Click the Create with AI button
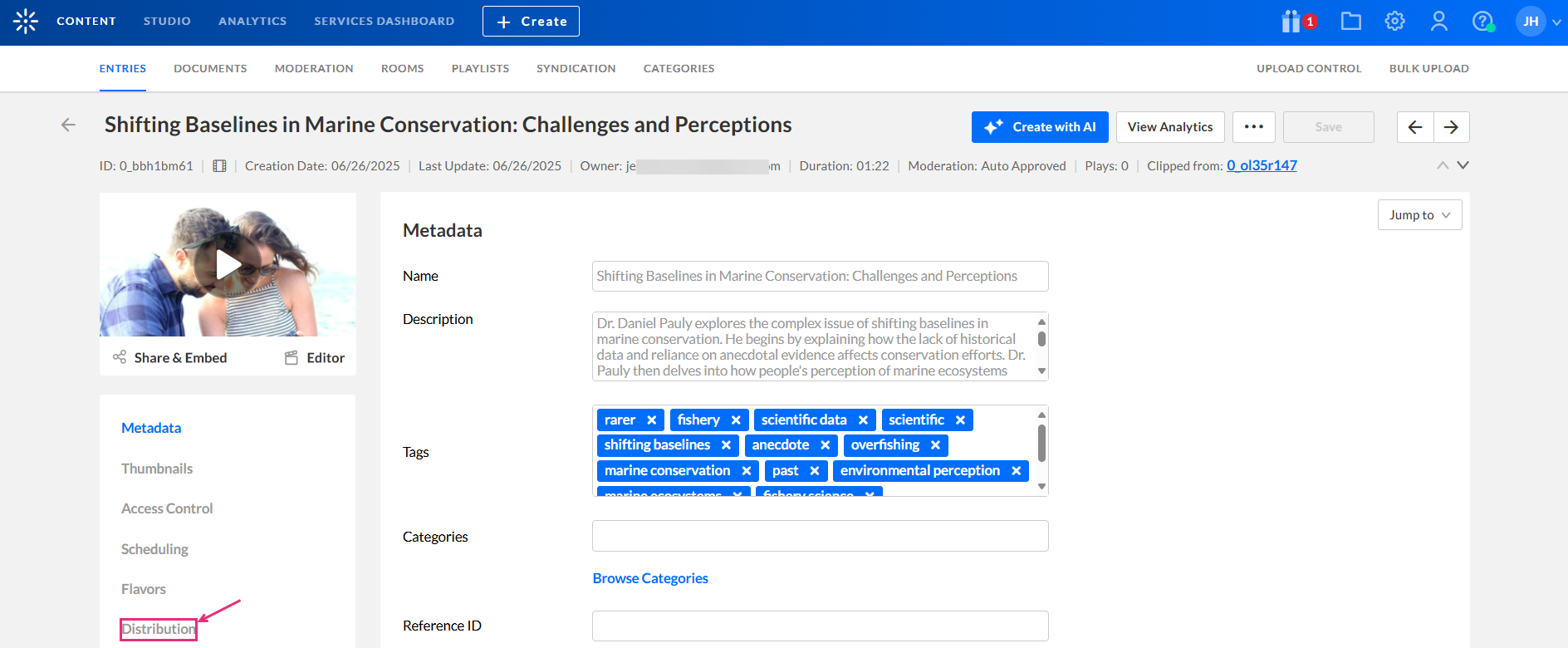This screenshot has height=648, width=1568. [1040, 127]
